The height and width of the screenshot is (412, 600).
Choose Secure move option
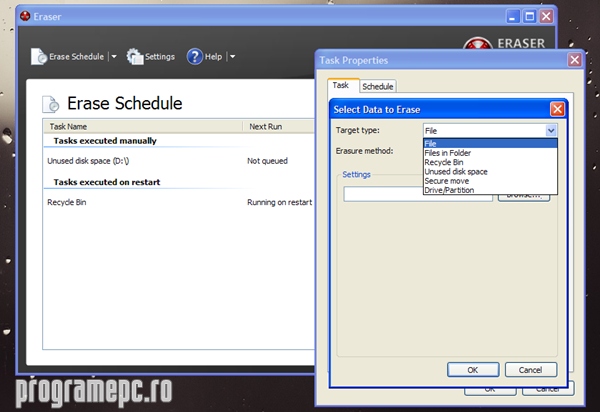490,181
